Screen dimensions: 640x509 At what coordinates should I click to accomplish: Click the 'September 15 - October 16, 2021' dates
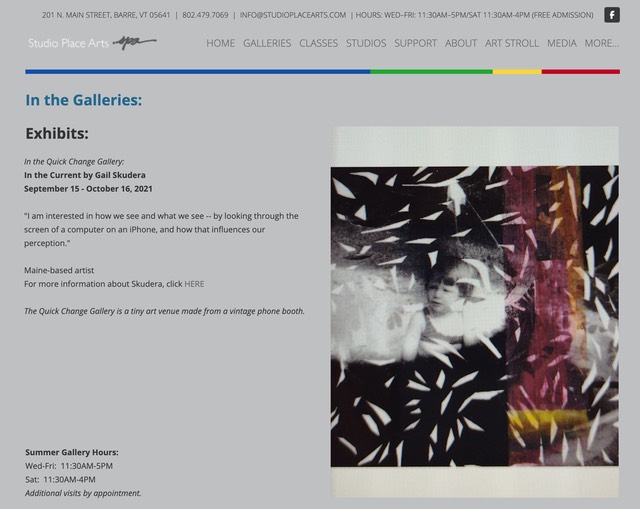tap(88, 189)
